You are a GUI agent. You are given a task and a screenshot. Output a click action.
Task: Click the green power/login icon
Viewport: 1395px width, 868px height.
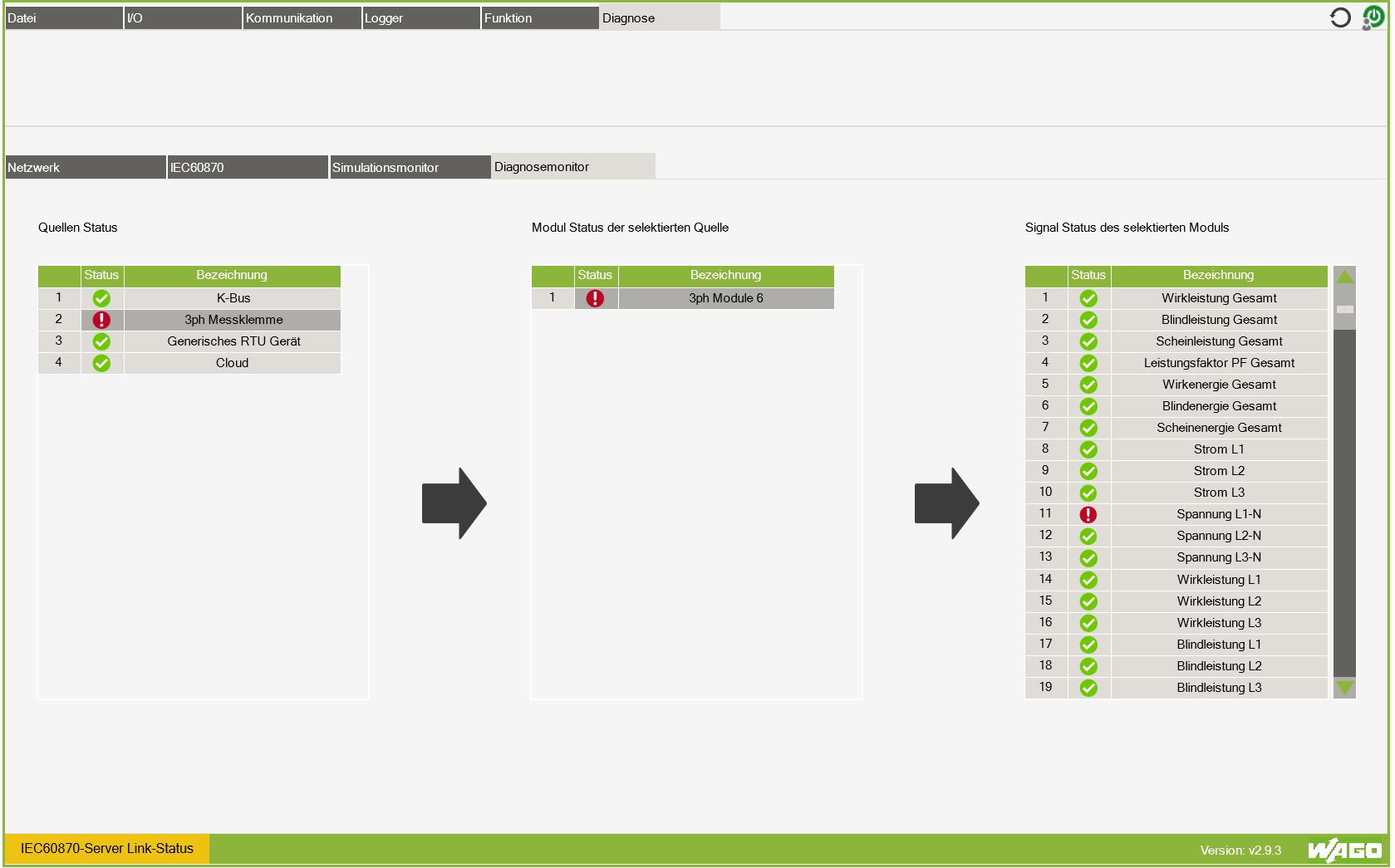pyautogui.click(x=1373, y=17)
